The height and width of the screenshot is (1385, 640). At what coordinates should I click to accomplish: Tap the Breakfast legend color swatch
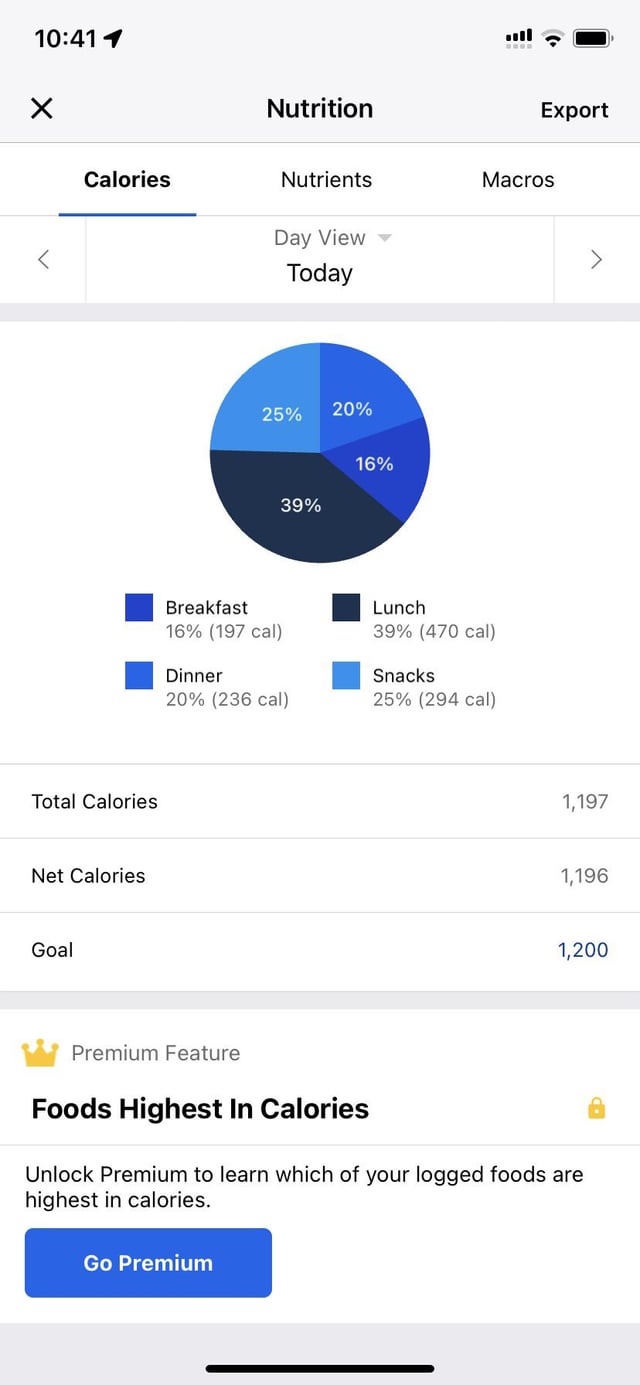[x=139, y=607]
